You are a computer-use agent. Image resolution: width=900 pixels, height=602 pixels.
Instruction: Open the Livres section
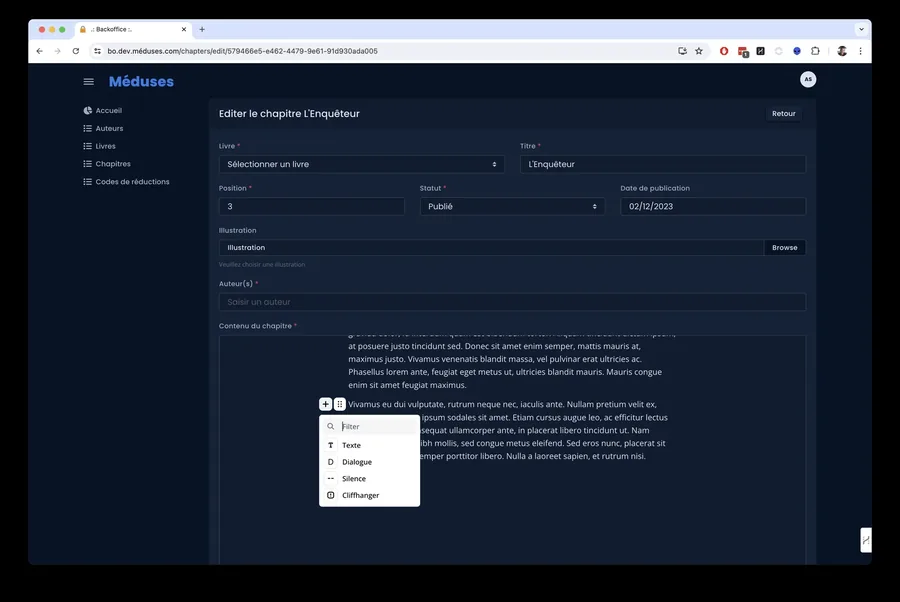(99, 146)
